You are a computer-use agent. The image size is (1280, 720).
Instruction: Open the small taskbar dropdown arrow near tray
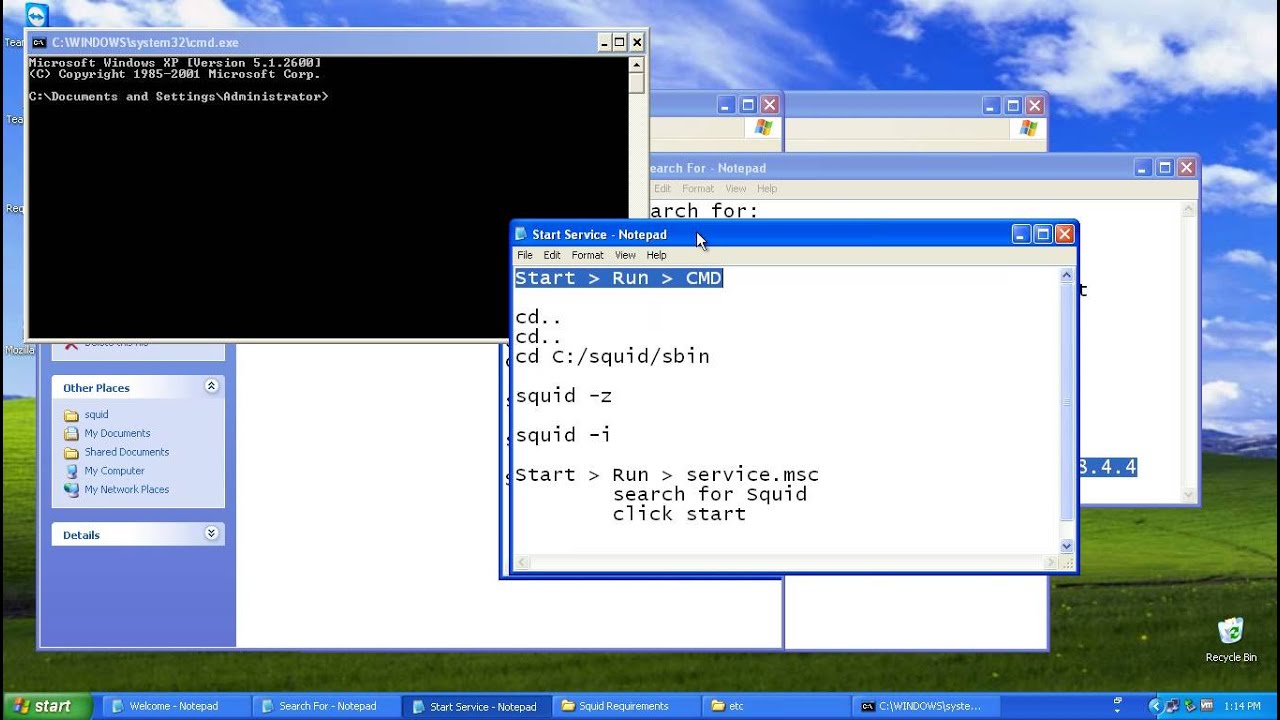tap(1117, 712)
